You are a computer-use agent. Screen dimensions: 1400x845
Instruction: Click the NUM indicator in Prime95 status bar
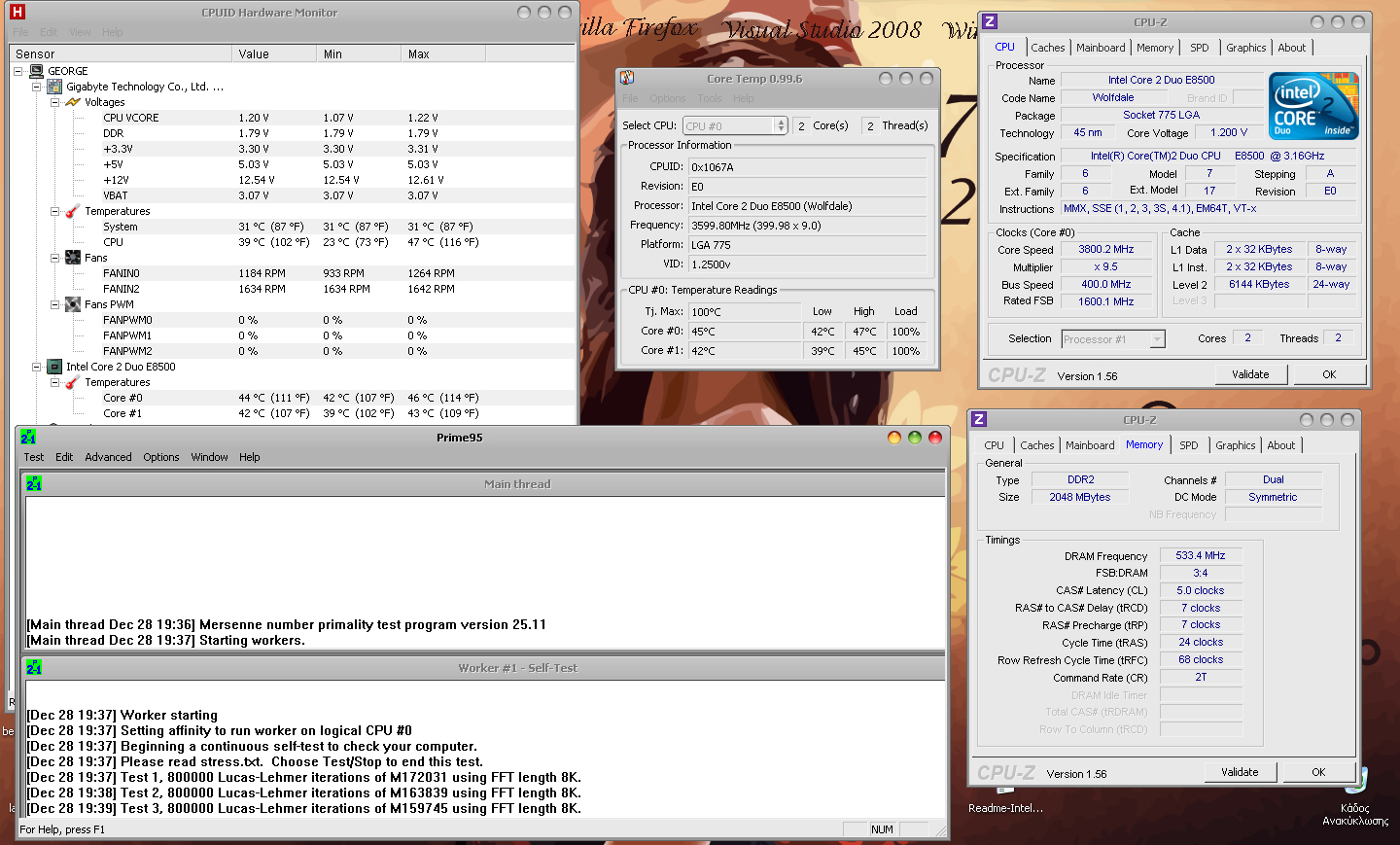tap(882, 829)
